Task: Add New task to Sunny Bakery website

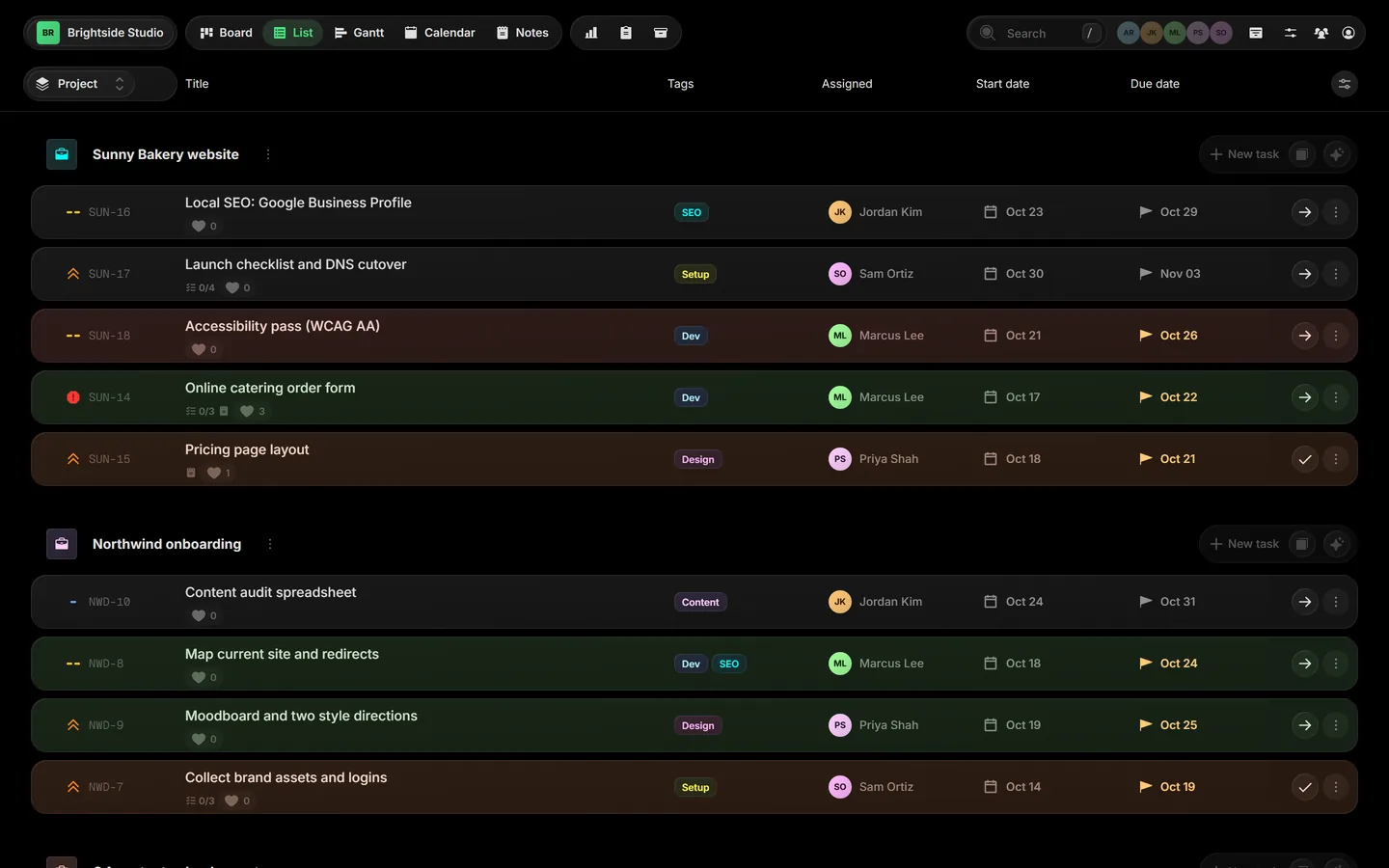Action: coord(1244,154)
